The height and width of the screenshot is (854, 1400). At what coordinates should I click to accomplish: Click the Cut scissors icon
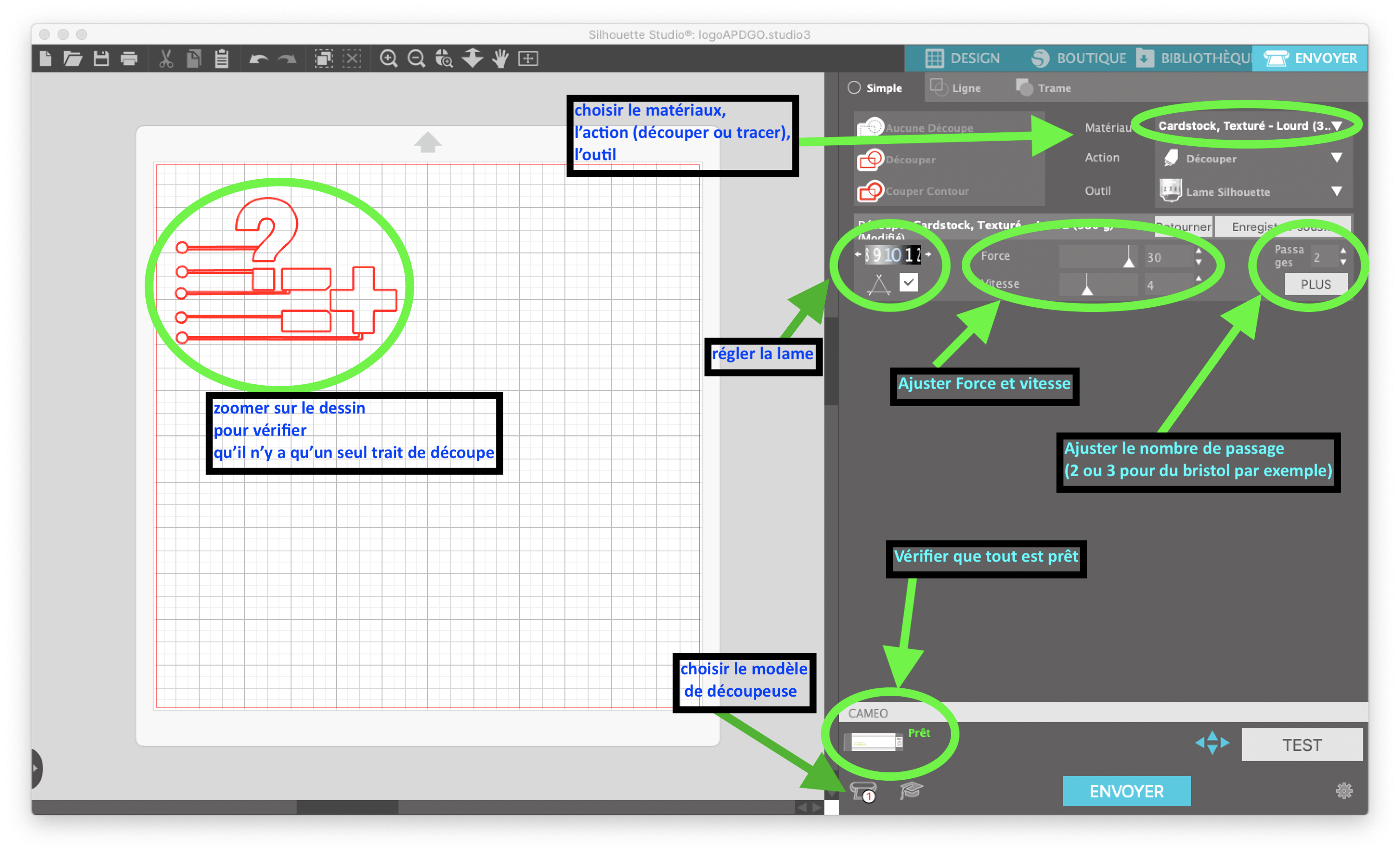tap(166, 58)
